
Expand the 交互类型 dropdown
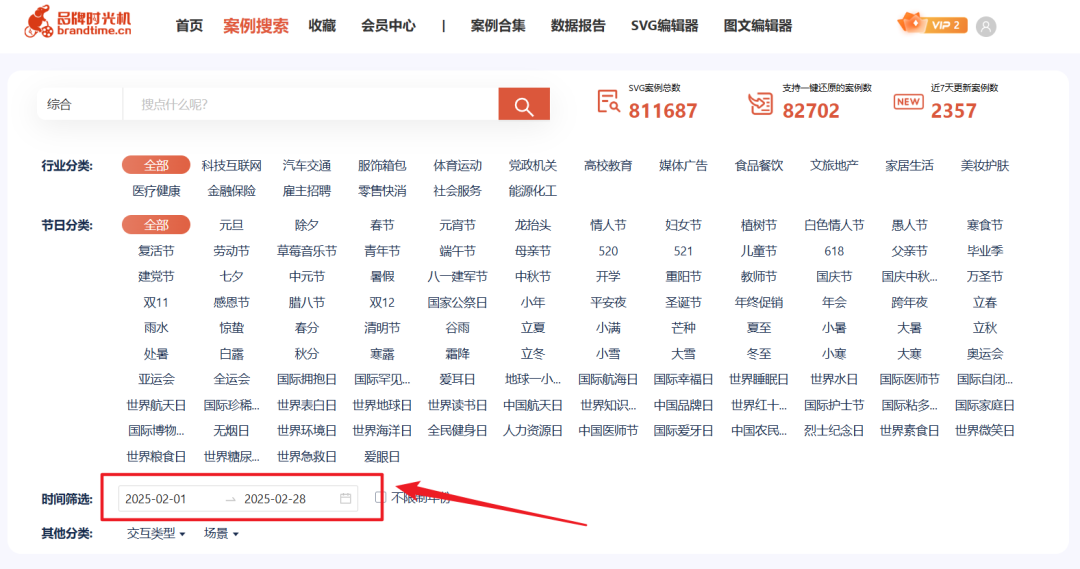click(156, 533)
